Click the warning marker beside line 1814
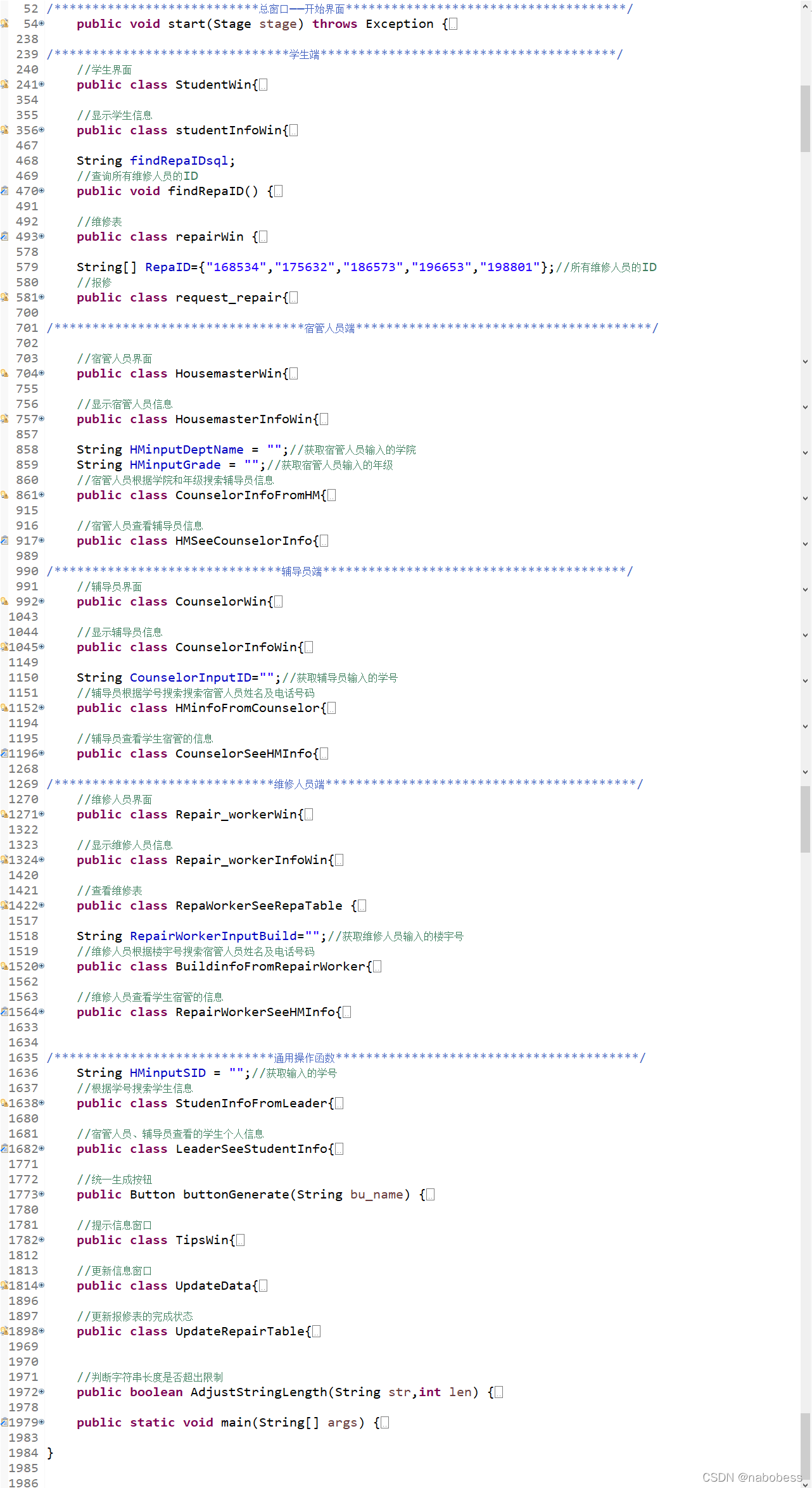 4,1286
